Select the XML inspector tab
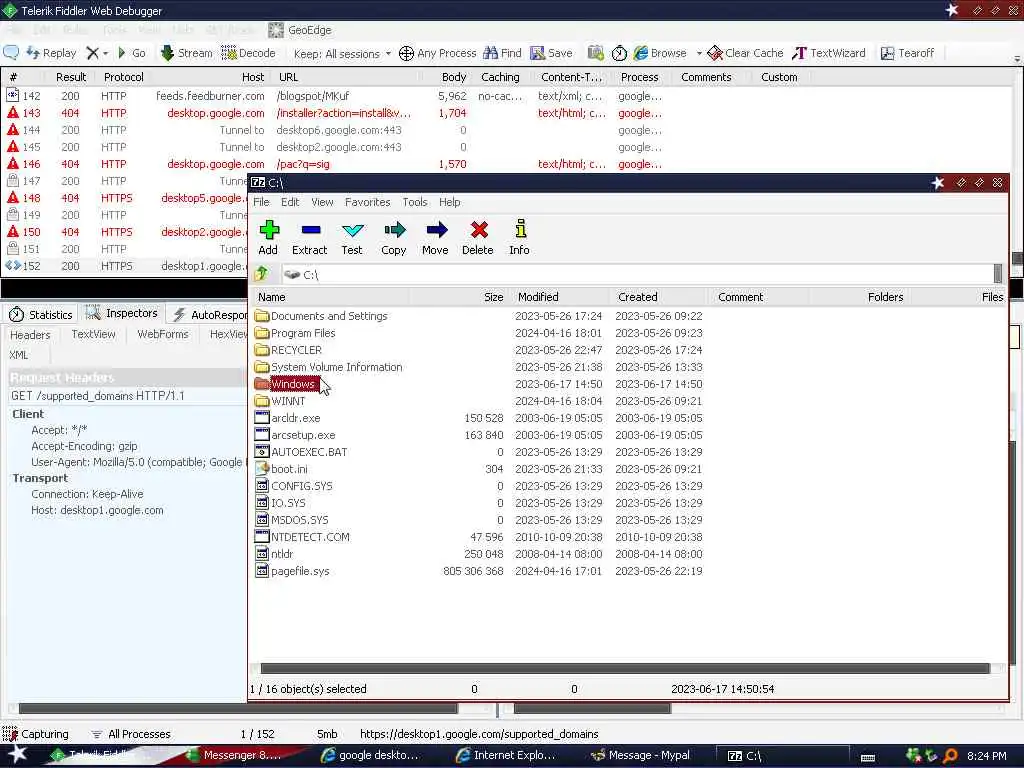Screen dimensions: 1024x768 pos(19,355)
